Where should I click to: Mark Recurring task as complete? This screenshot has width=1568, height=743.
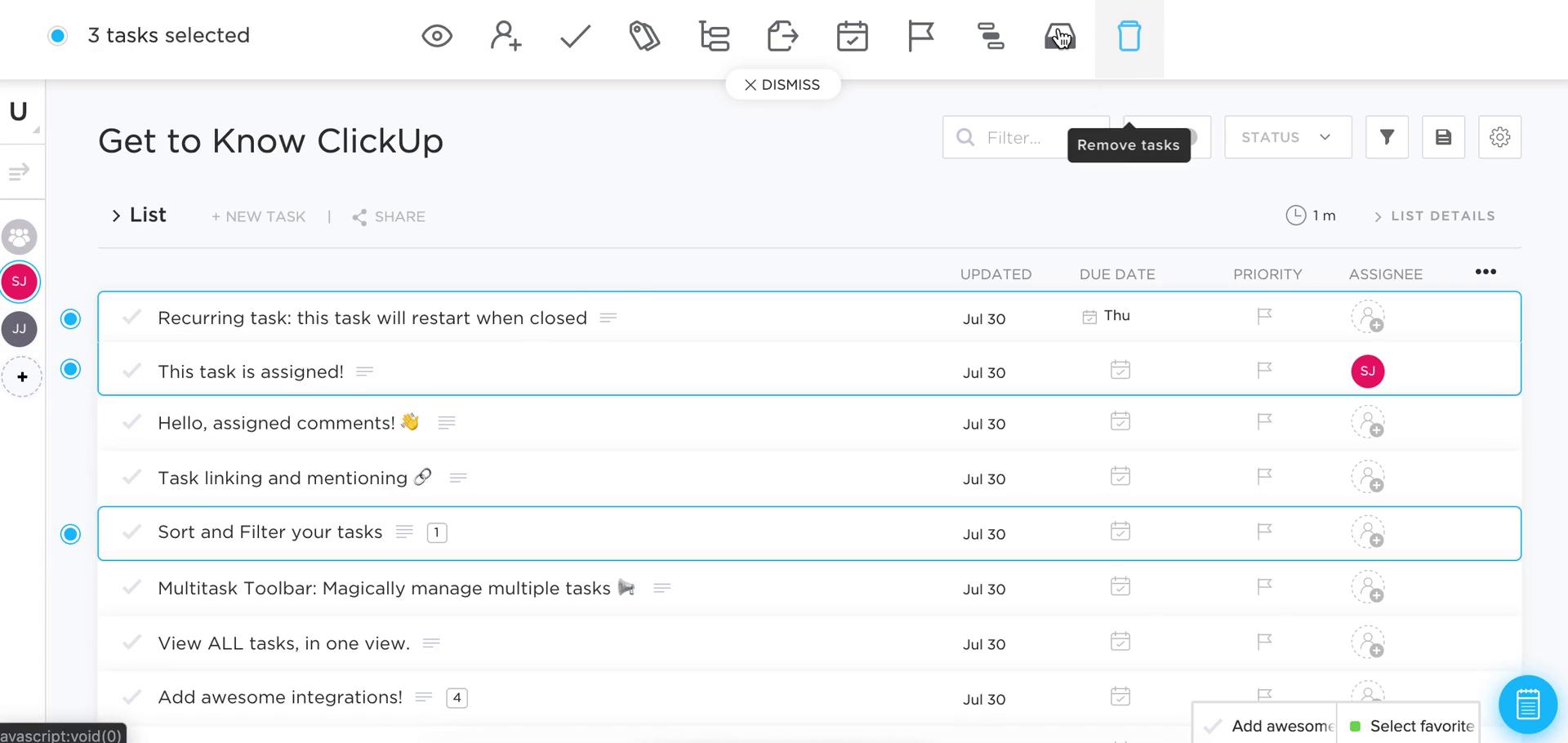(x=131, y=317)
